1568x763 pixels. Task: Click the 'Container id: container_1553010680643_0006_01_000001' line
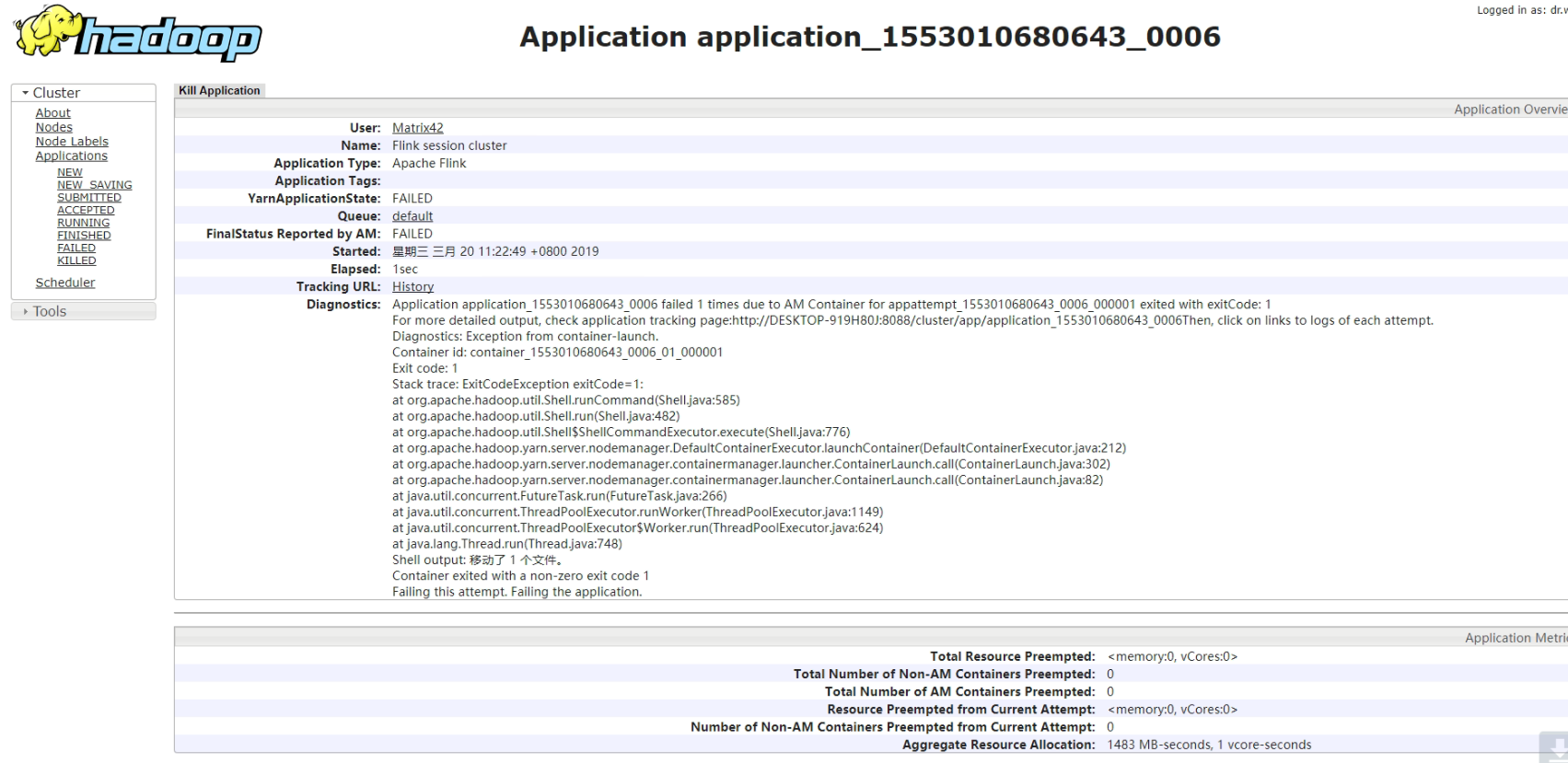(x=557, y=353)
